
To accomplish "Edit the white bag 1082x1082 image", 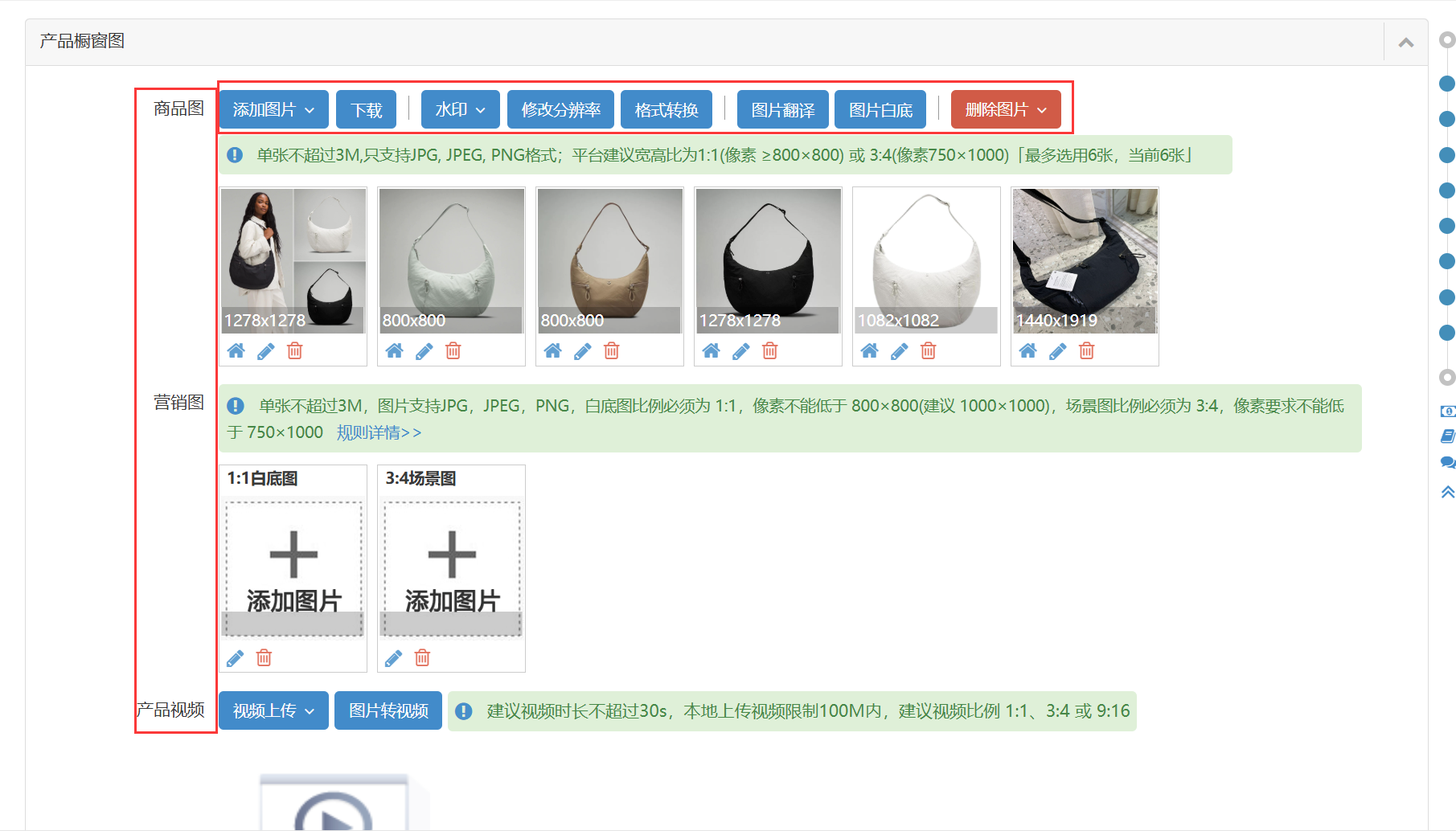I will pos(899,351).
